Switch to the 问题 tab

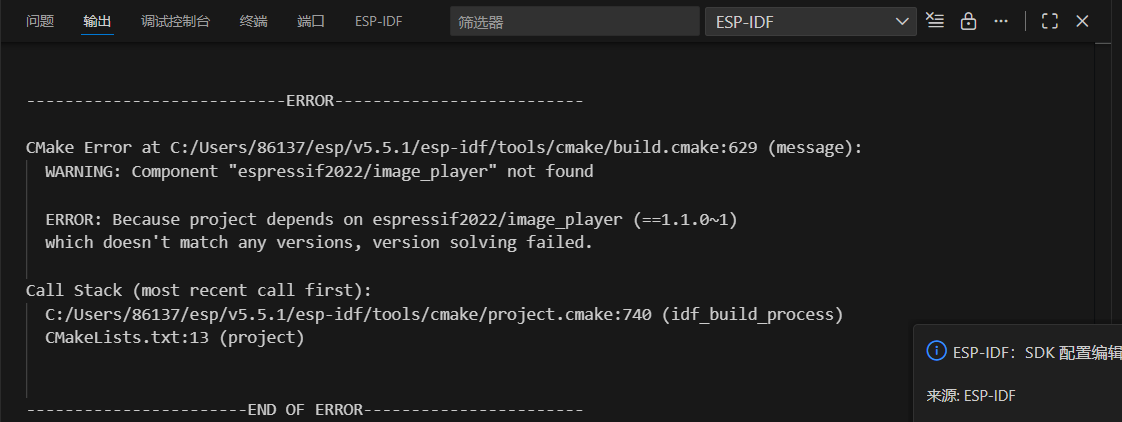pyautogui.click(x=40, y=21)
